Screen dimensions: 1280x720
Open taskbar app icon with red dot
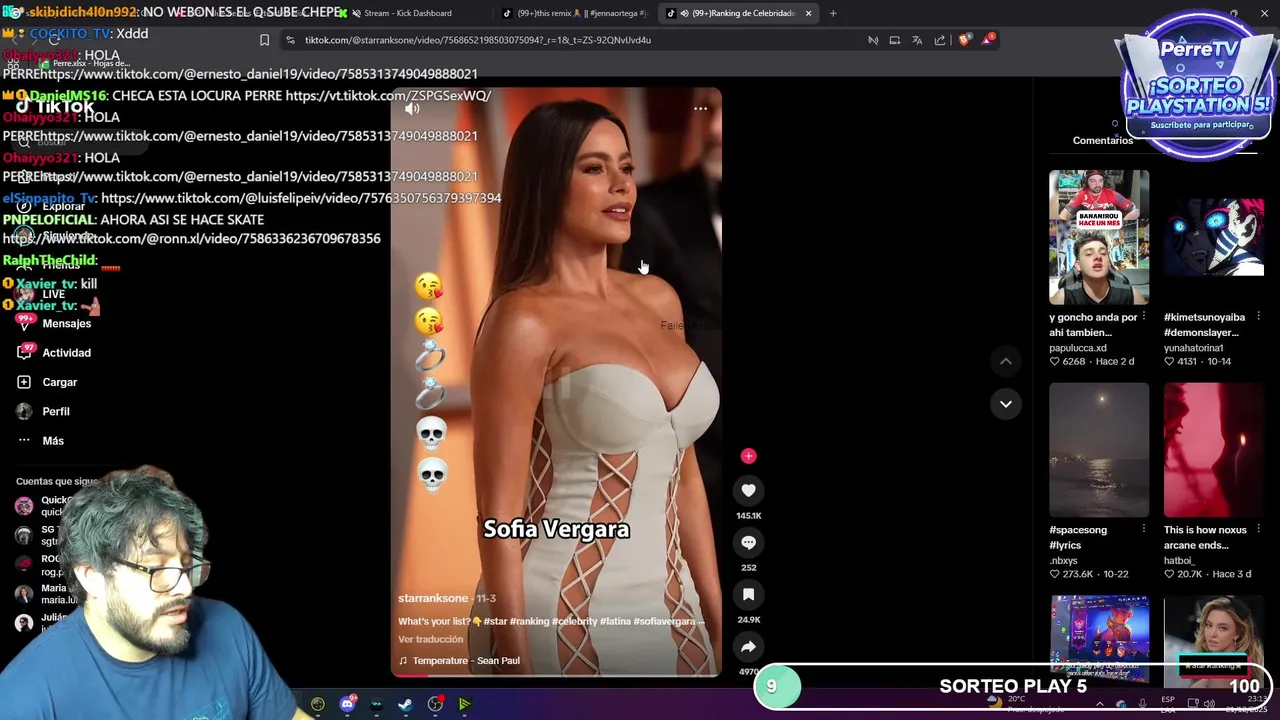pyautogui.click(x=435, y=704)
